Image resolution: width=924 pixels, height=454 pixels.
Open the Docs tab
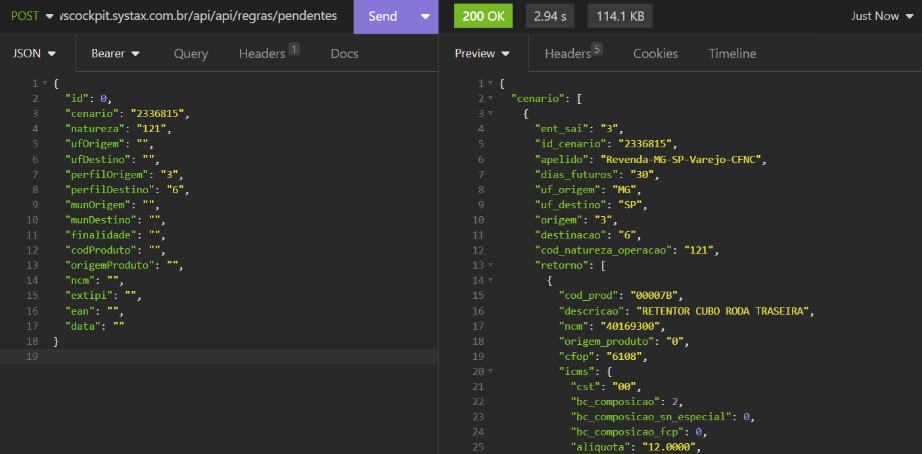tap(344, 54)
